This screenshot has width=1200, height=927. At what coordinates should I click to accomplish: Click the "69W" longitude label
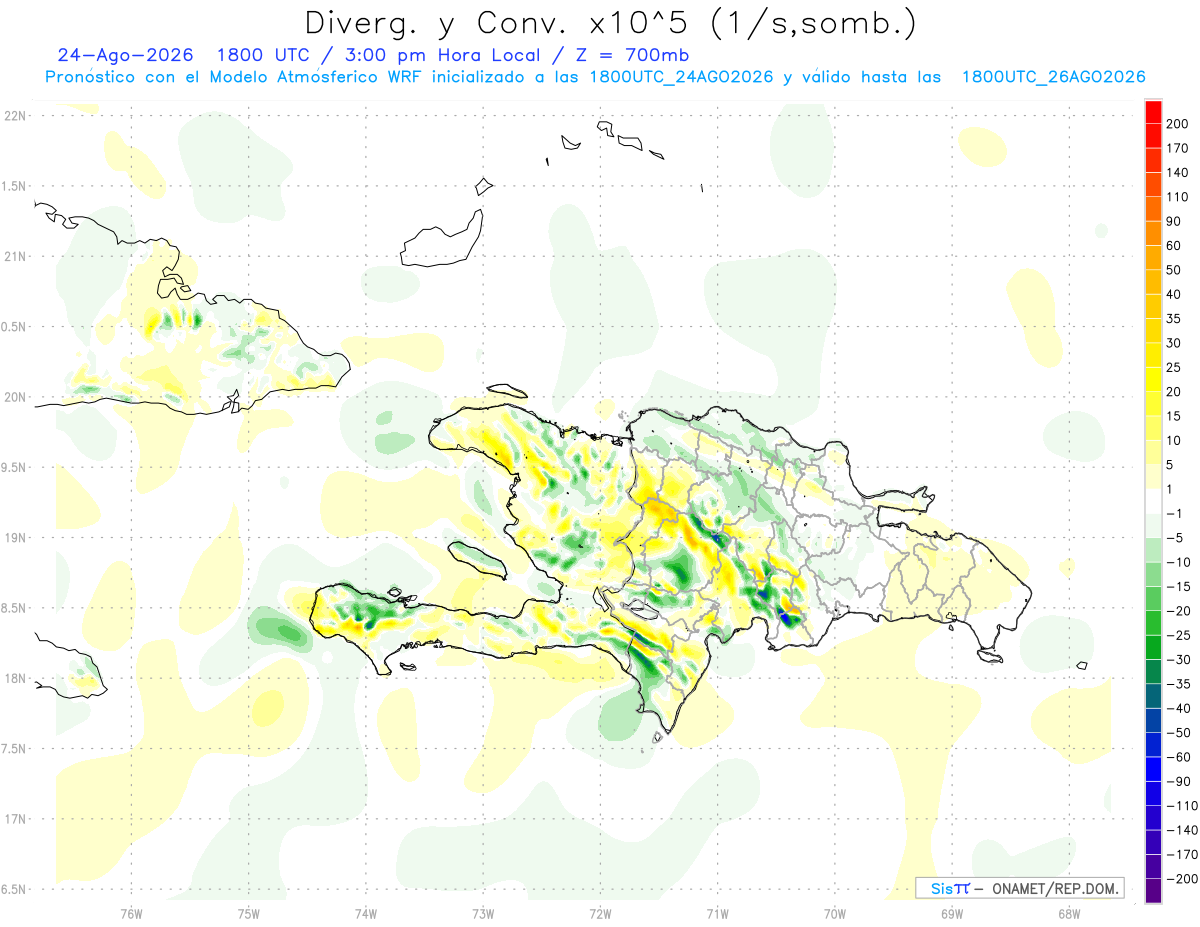pyautogui.click(x=952, y=912)
